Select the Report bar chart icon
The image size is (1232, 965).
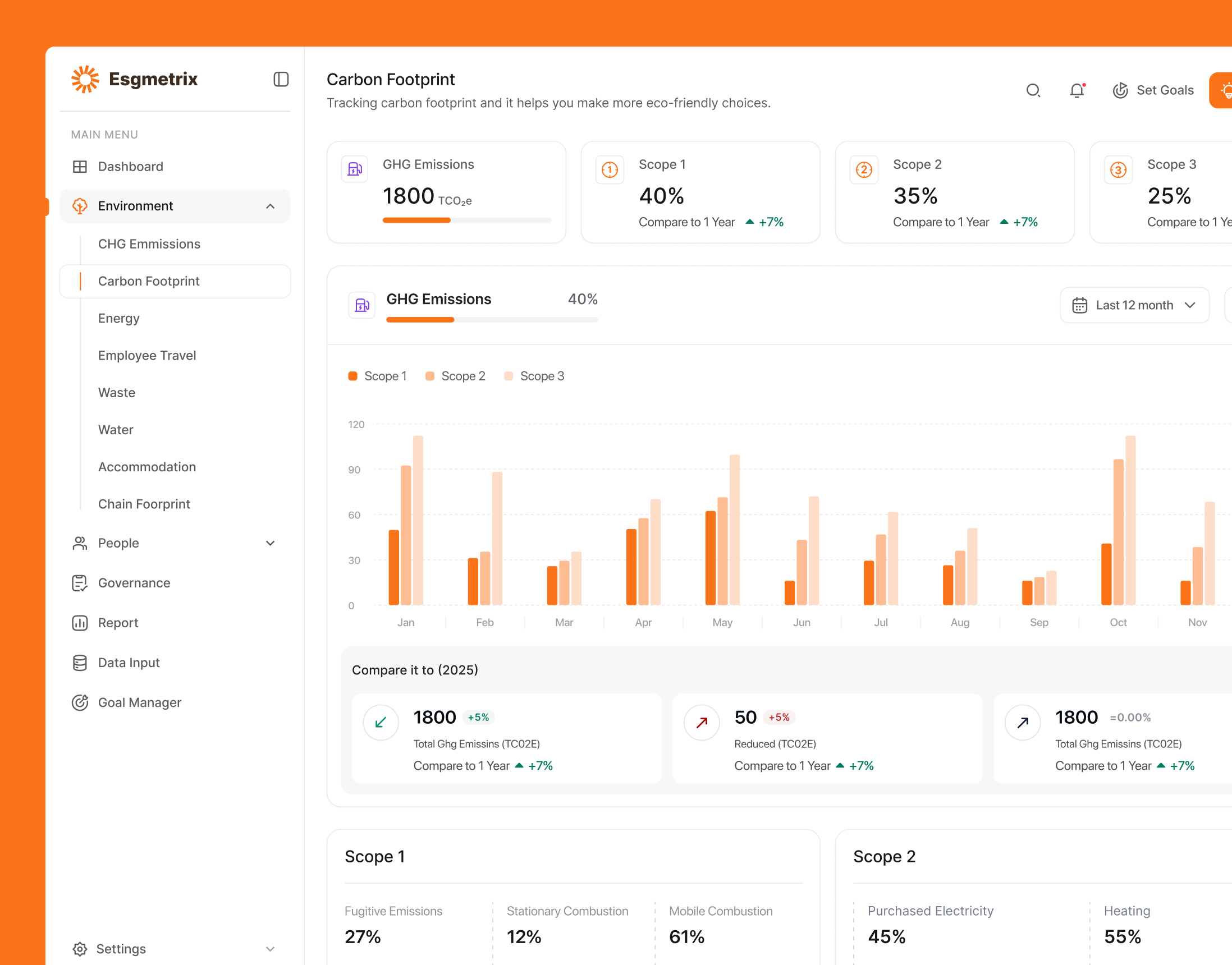(80, 623)
